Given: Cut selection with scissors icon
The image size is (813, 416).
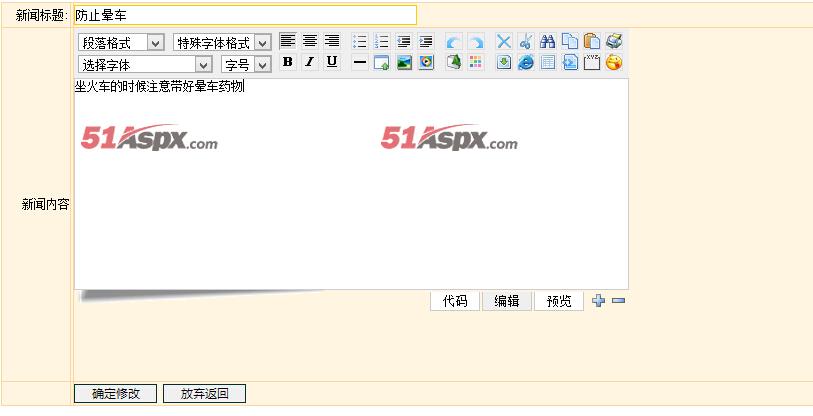Looking at the screenshot, I should (x=526, y=41).
